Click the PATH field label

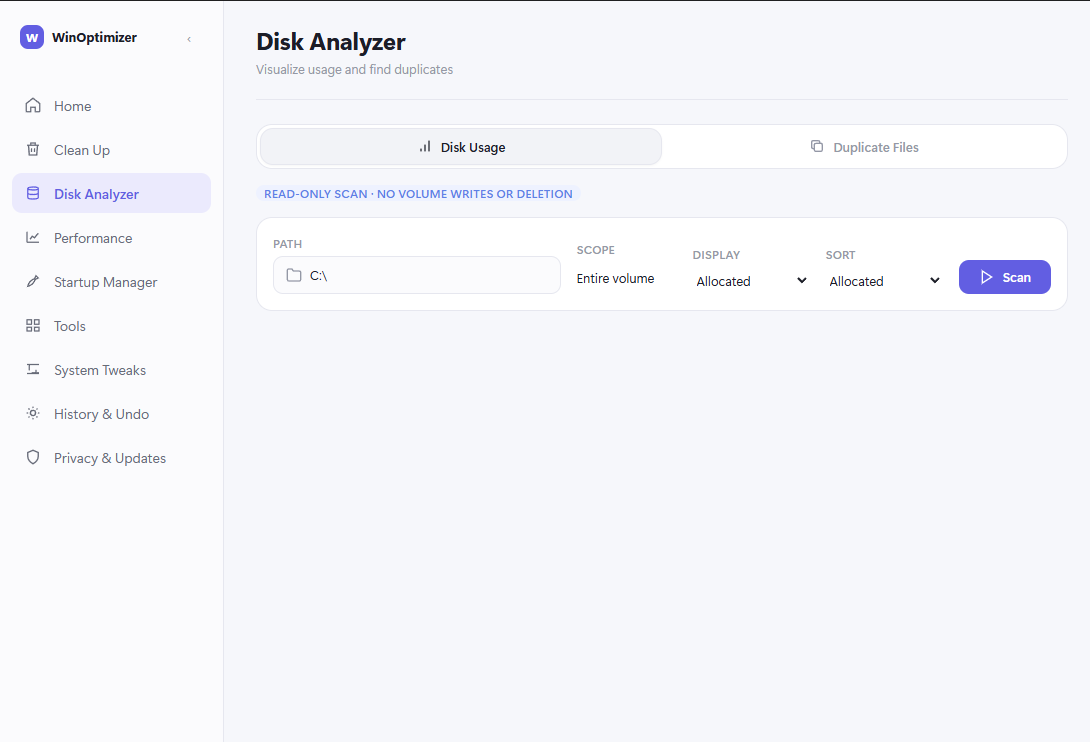point(288,244)
